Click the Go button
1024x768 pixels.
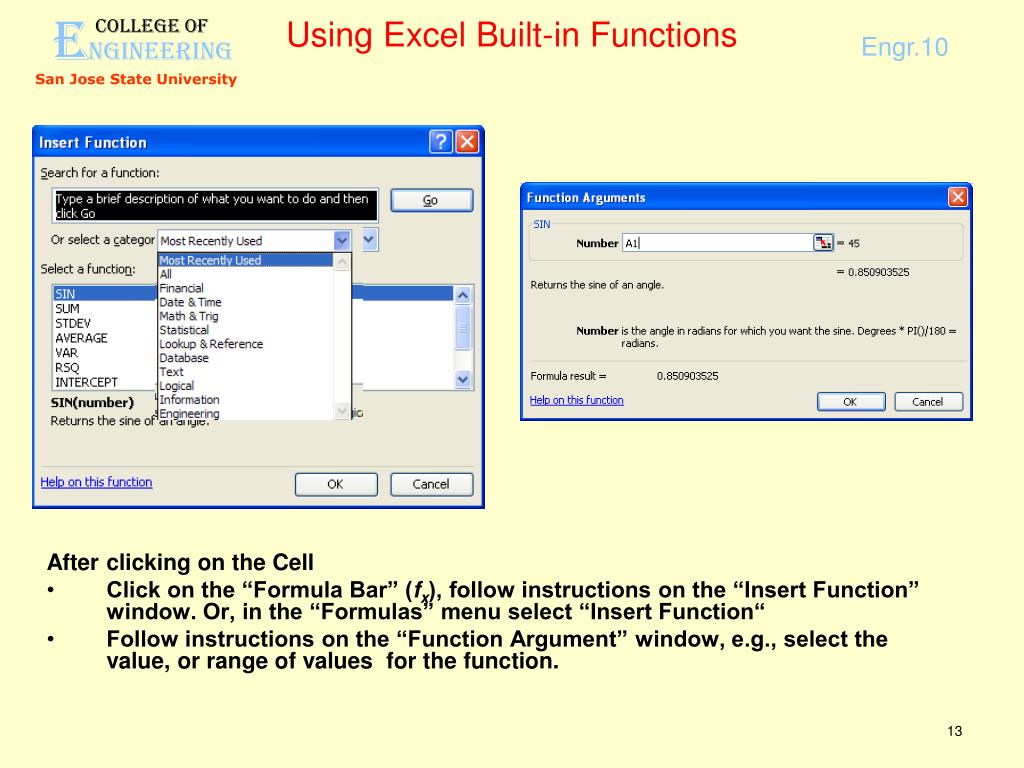[432, 200]
